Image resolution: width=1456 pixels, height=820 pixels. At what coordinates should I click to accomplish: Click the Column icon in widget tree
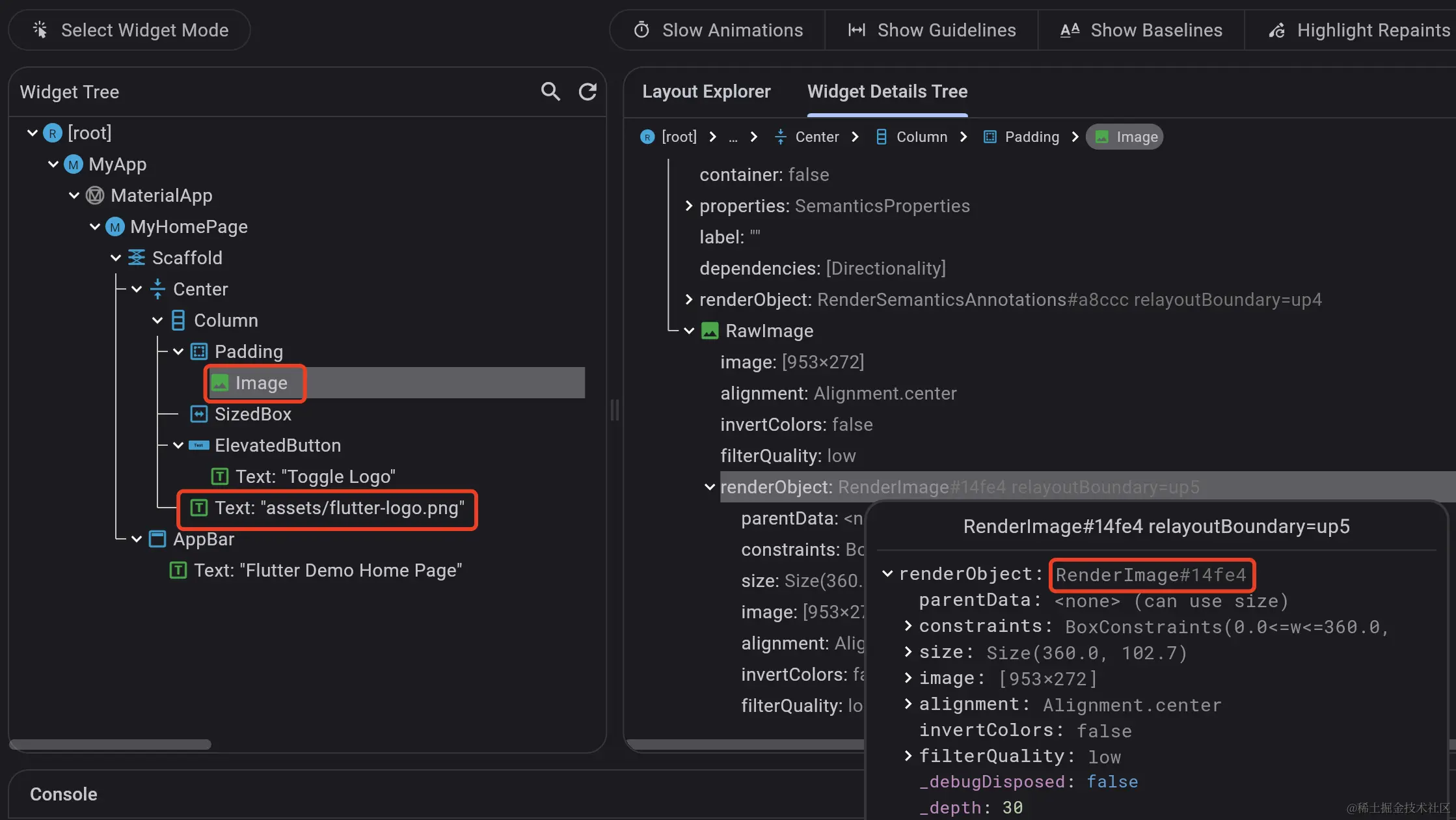178,320
